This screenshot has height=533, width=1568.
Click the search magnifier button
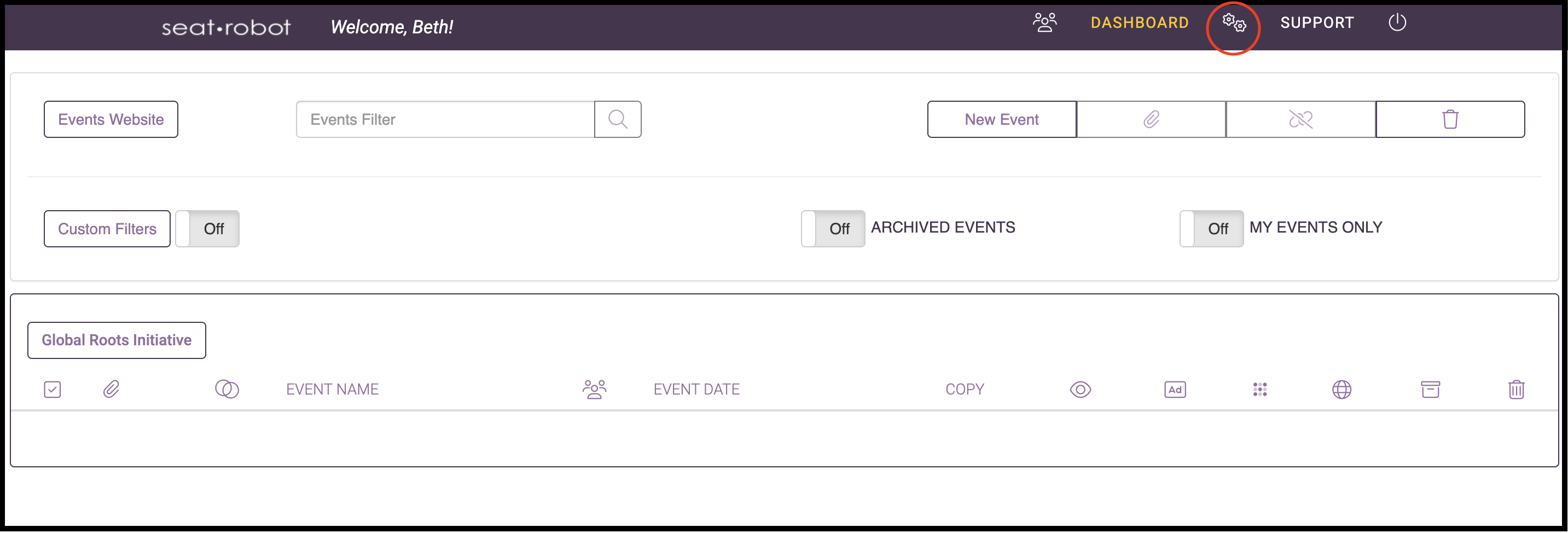coord(617,119)
